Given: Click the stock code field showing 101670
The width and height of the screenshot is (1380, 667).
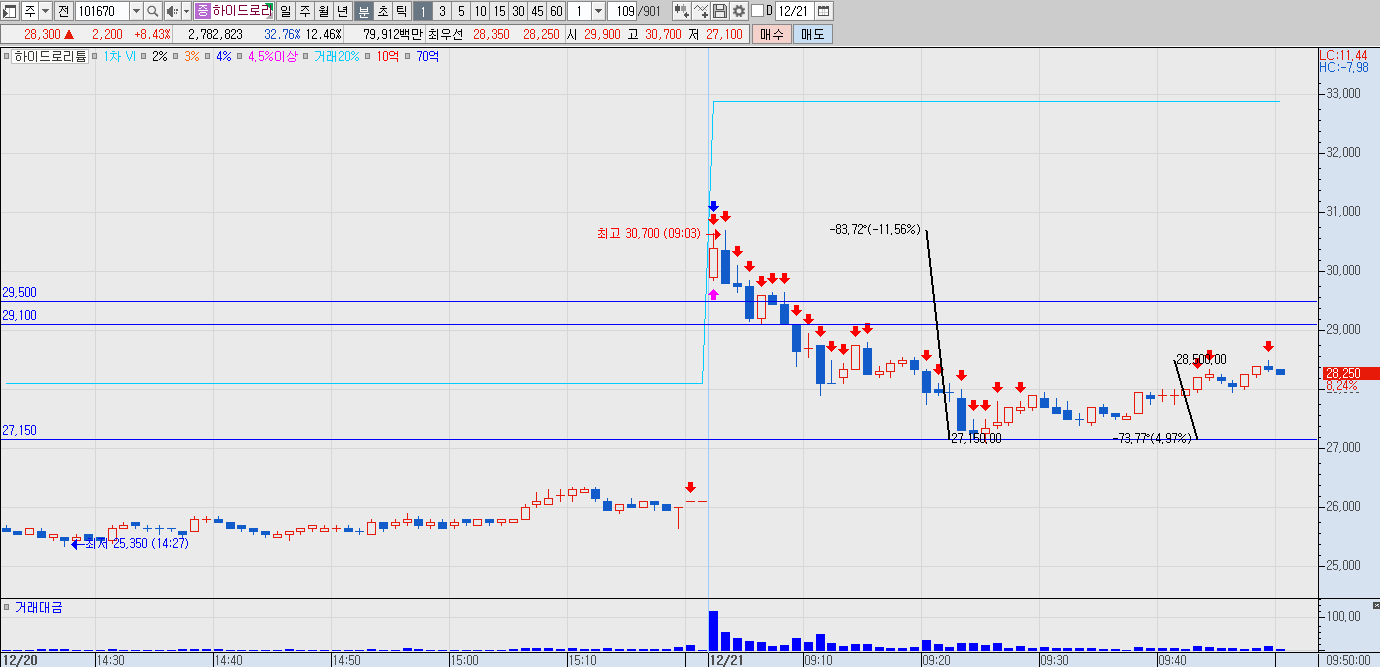Looking at the screenshot, I should click(x=102, y=11).
